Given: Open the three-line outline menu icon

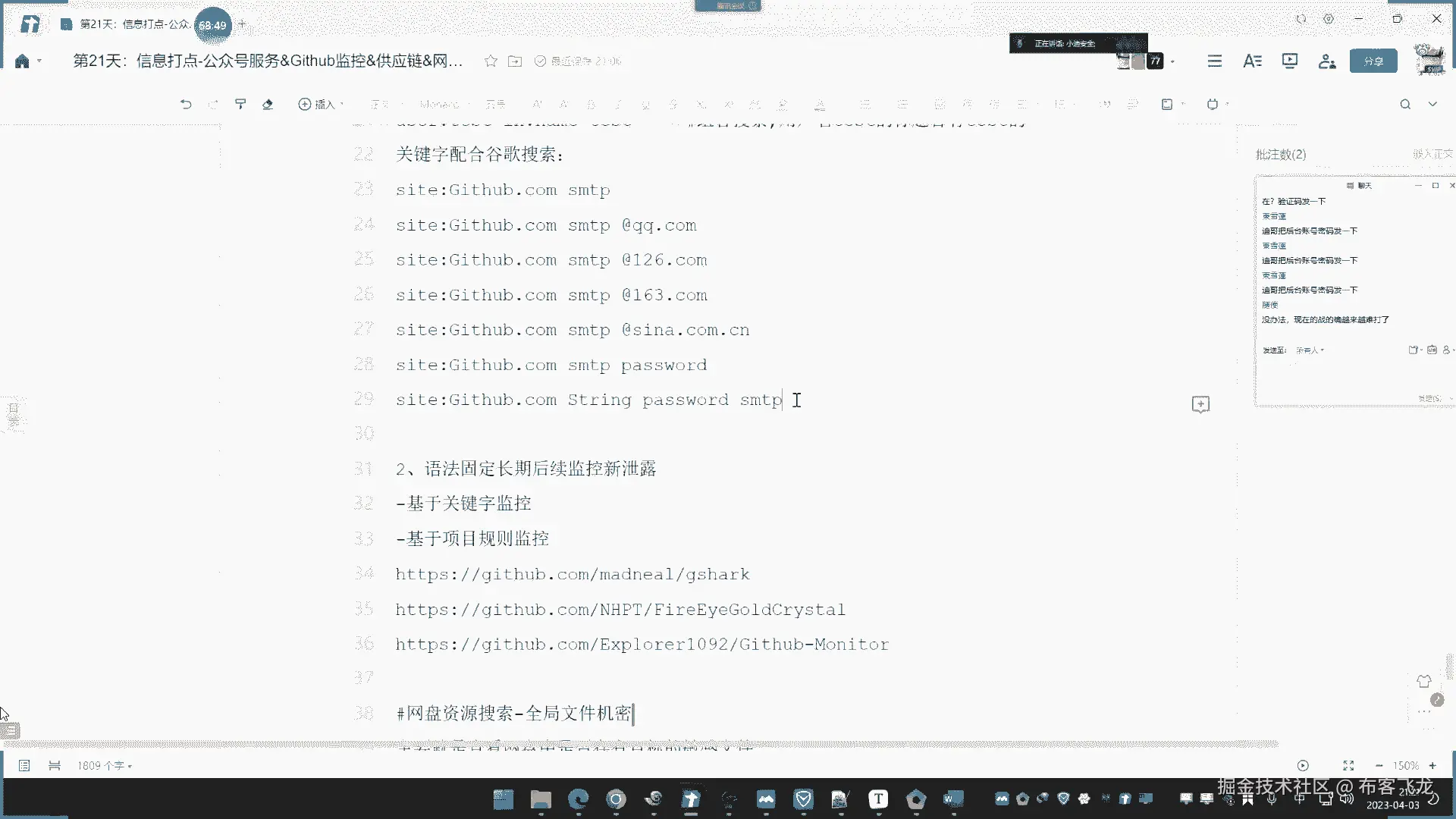Looking at the screenshot, I should [x=1215, y=61].
